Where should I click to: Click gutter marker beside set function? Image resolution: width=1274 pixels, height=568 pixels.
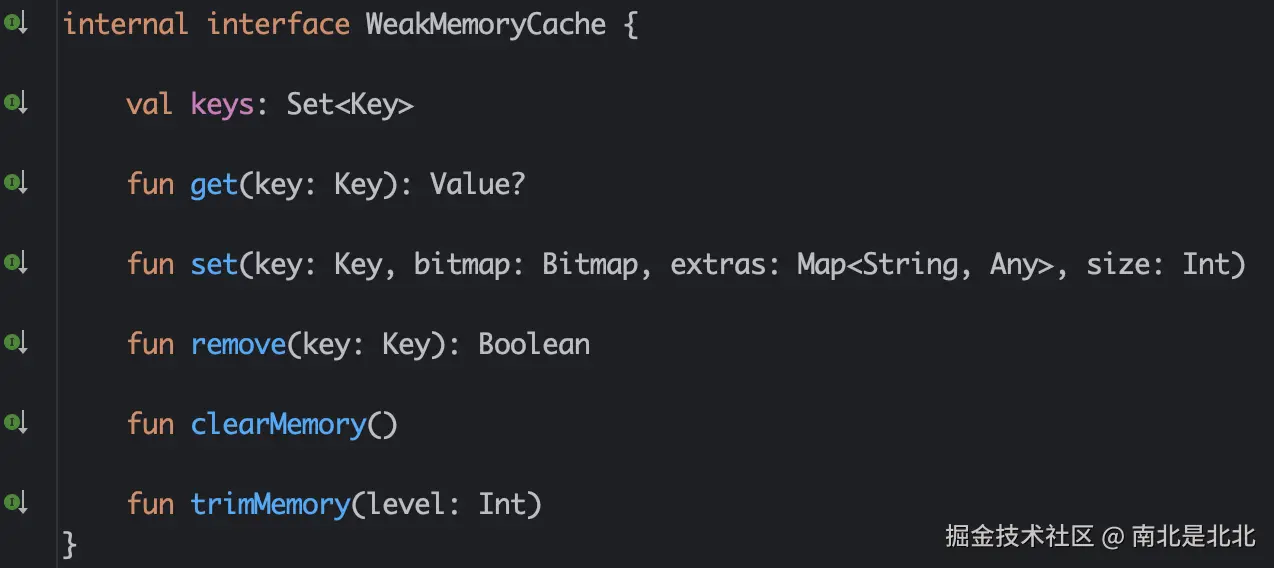15,263
